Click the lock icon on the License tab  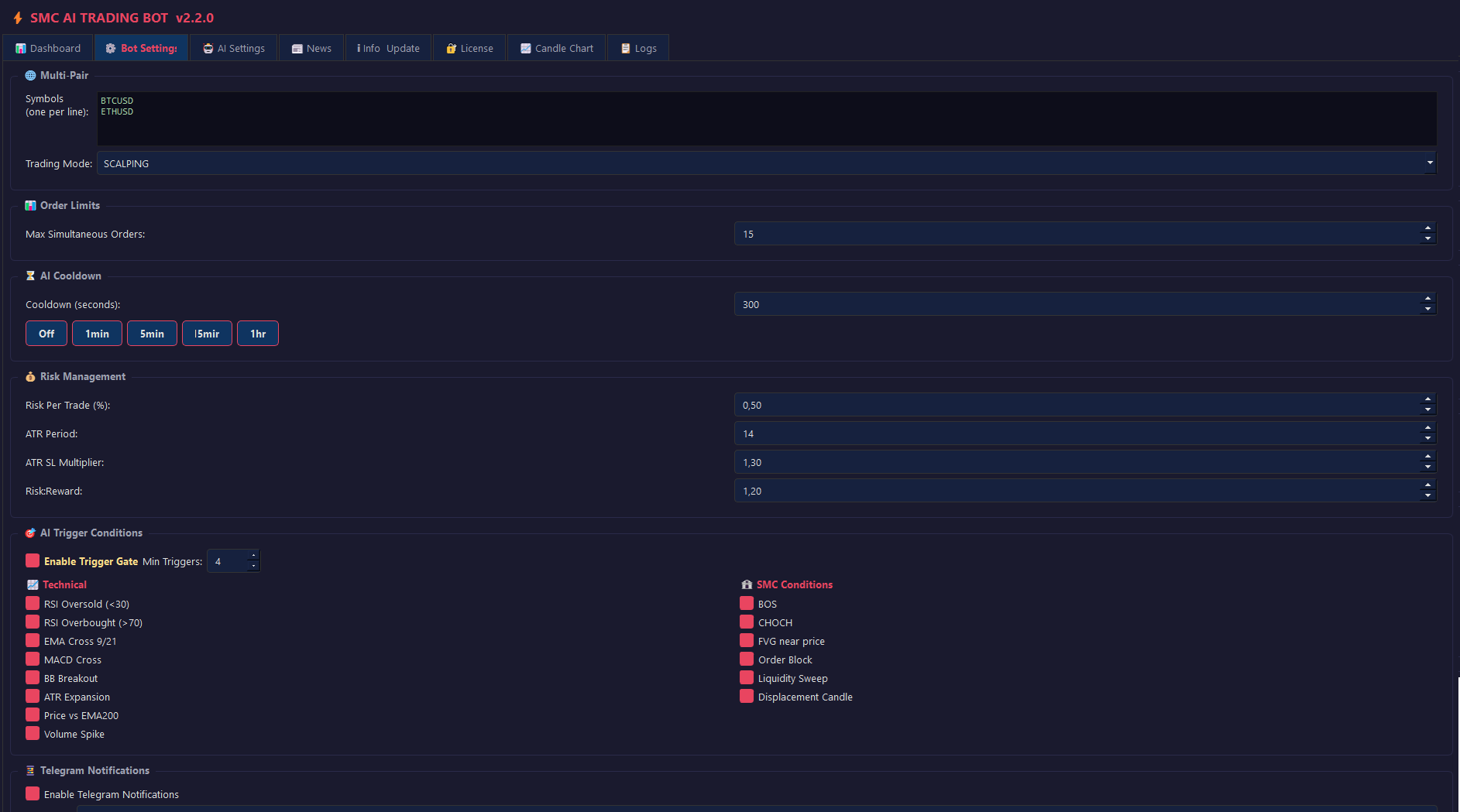point(451,48)
